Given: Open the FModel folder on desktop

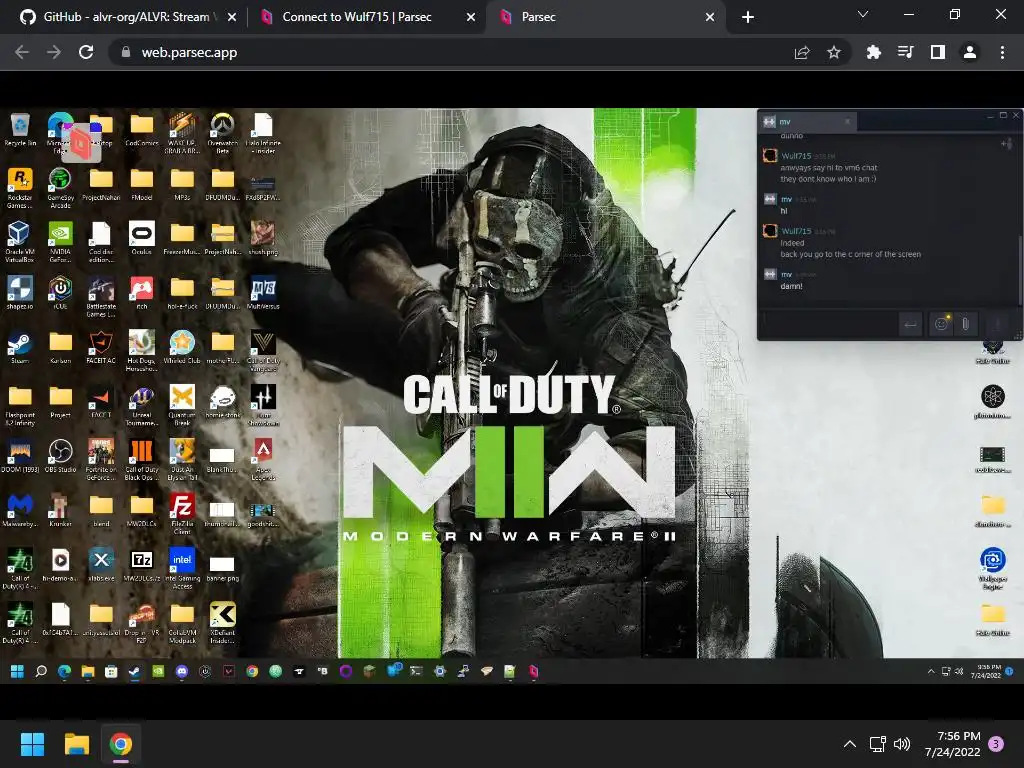Looking at the screenshot, I should coord(142,184).
